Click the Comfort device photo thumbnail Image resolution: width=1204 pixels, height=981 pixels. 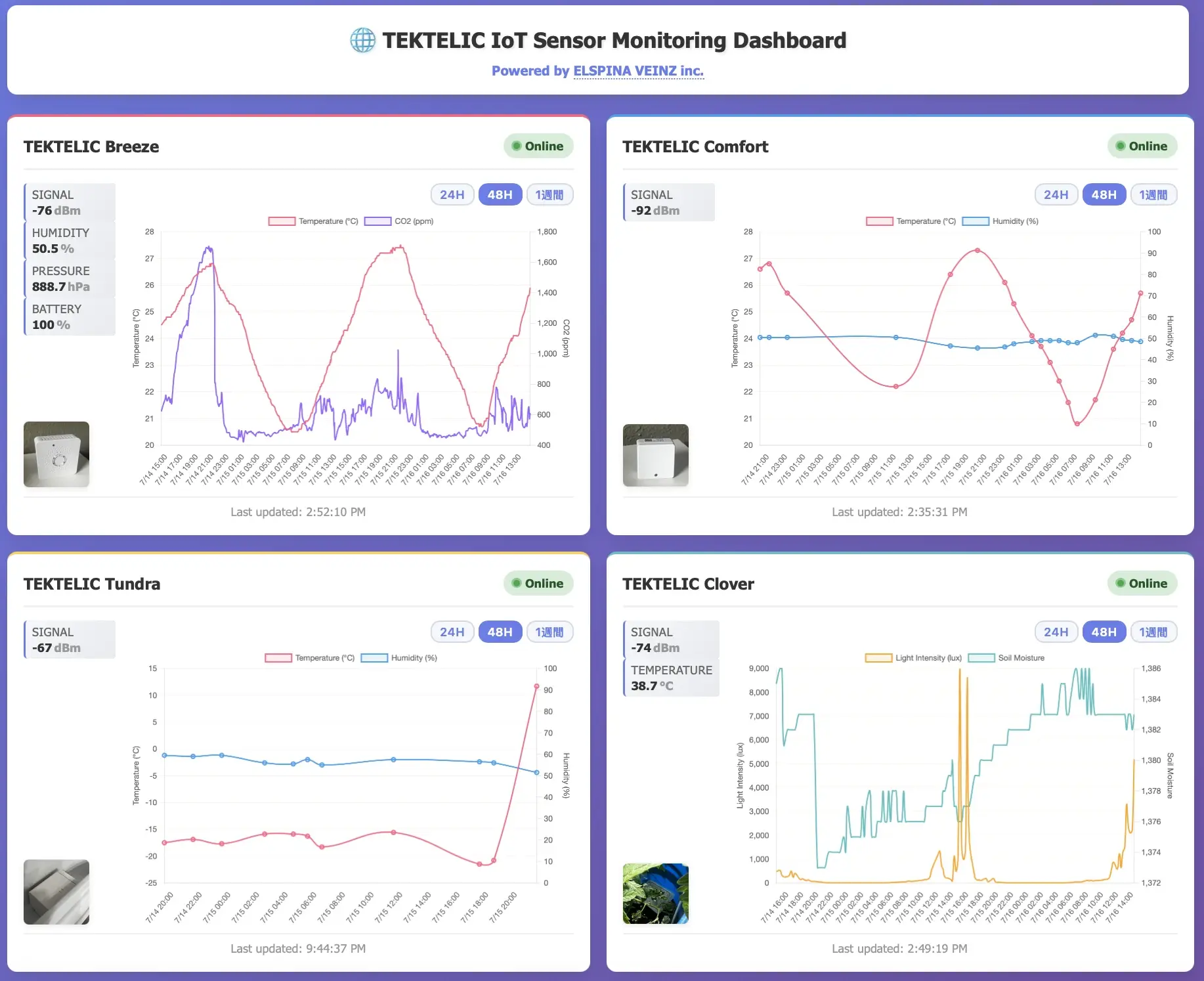656,455
